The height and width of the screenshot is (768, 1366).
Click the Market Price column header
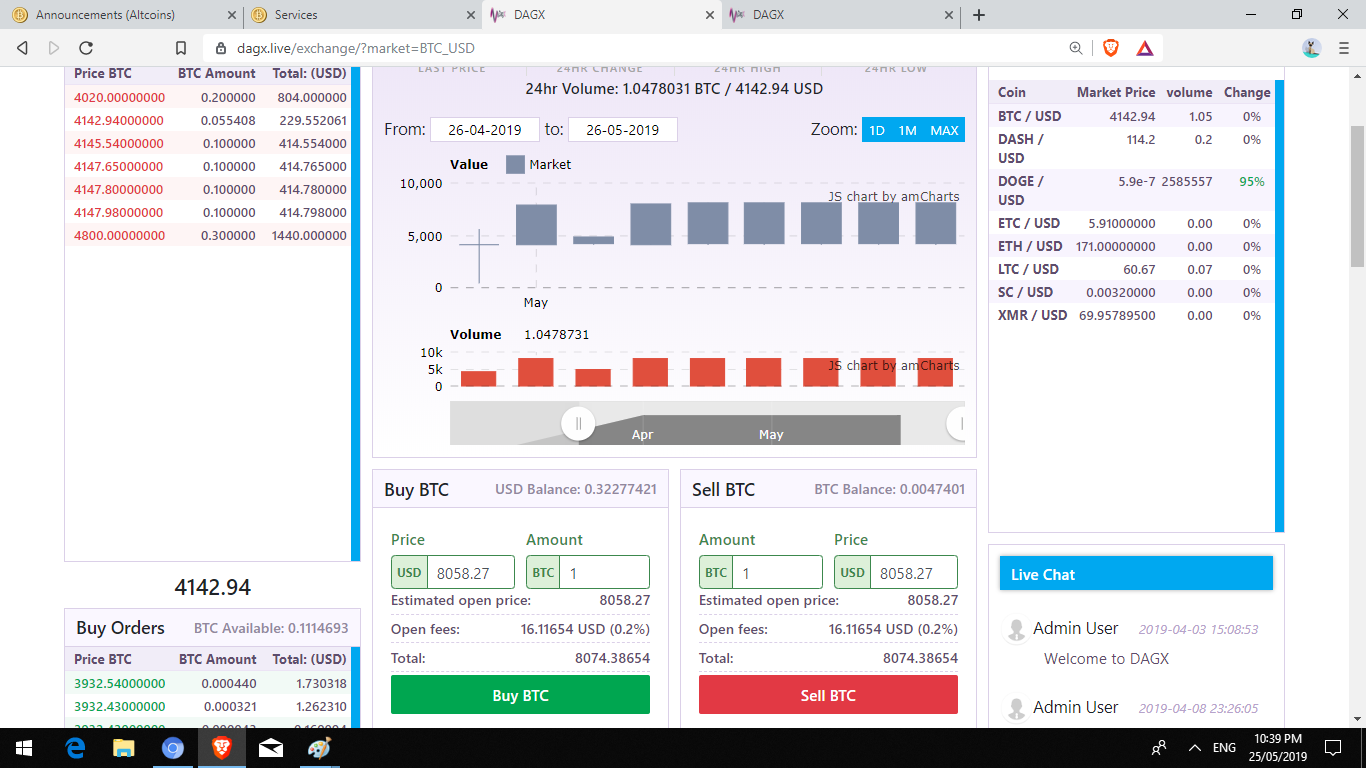click(x=1116, y=92)
